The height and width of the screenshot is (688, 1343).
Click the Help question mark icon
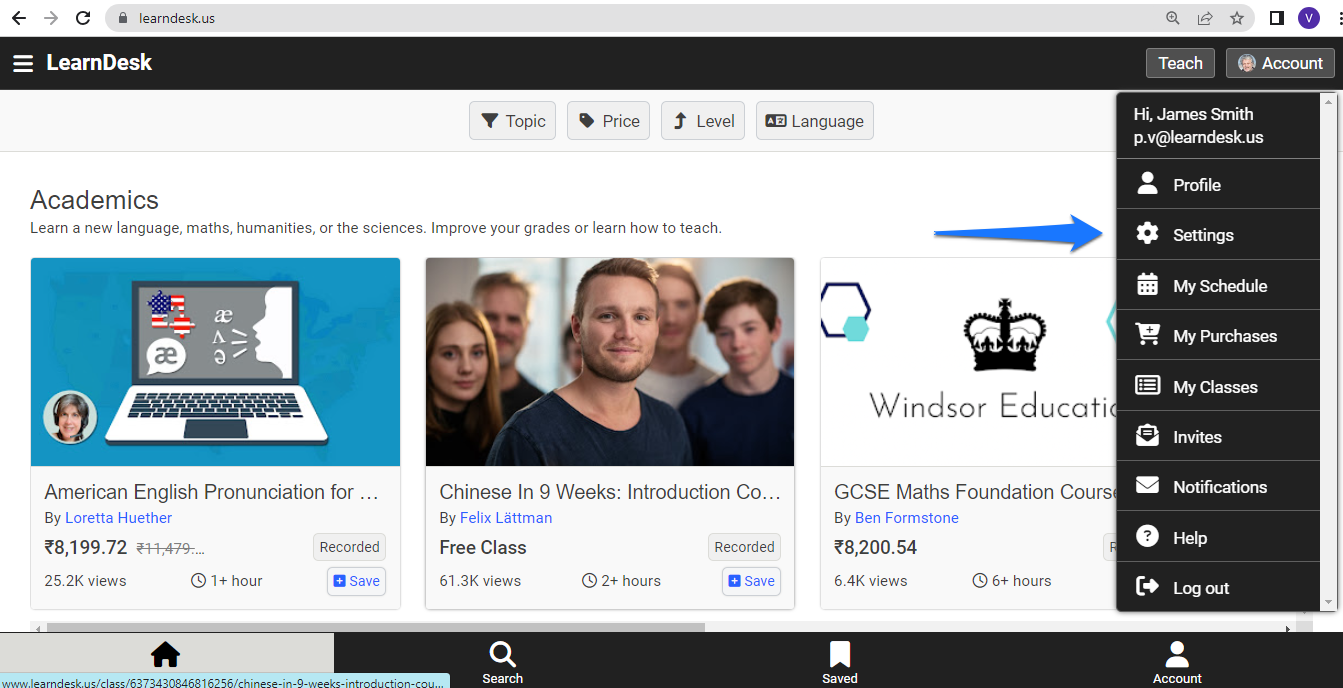[1148, 537]
